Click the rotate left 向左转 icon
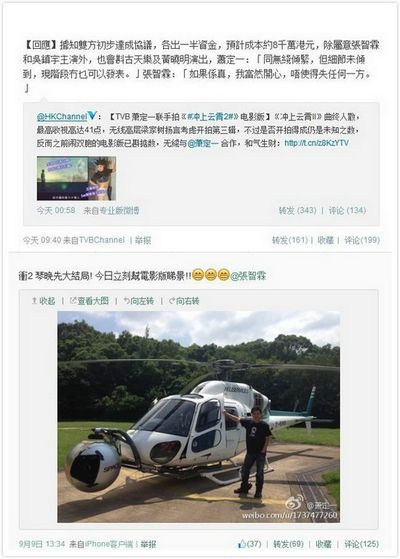 point(127,301)
